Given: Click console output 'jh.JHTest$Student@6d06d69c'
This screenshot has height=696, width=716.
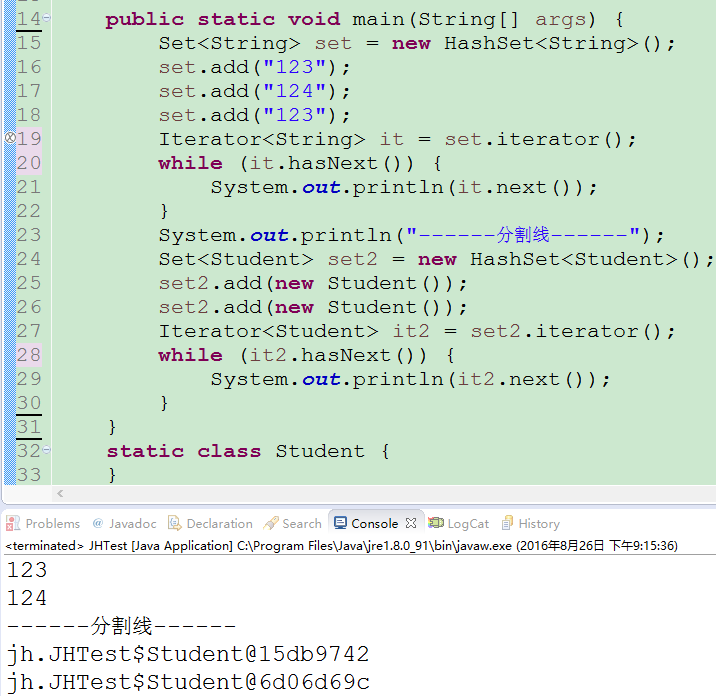Looking at the screenshot, I should (x=188, y=682).
